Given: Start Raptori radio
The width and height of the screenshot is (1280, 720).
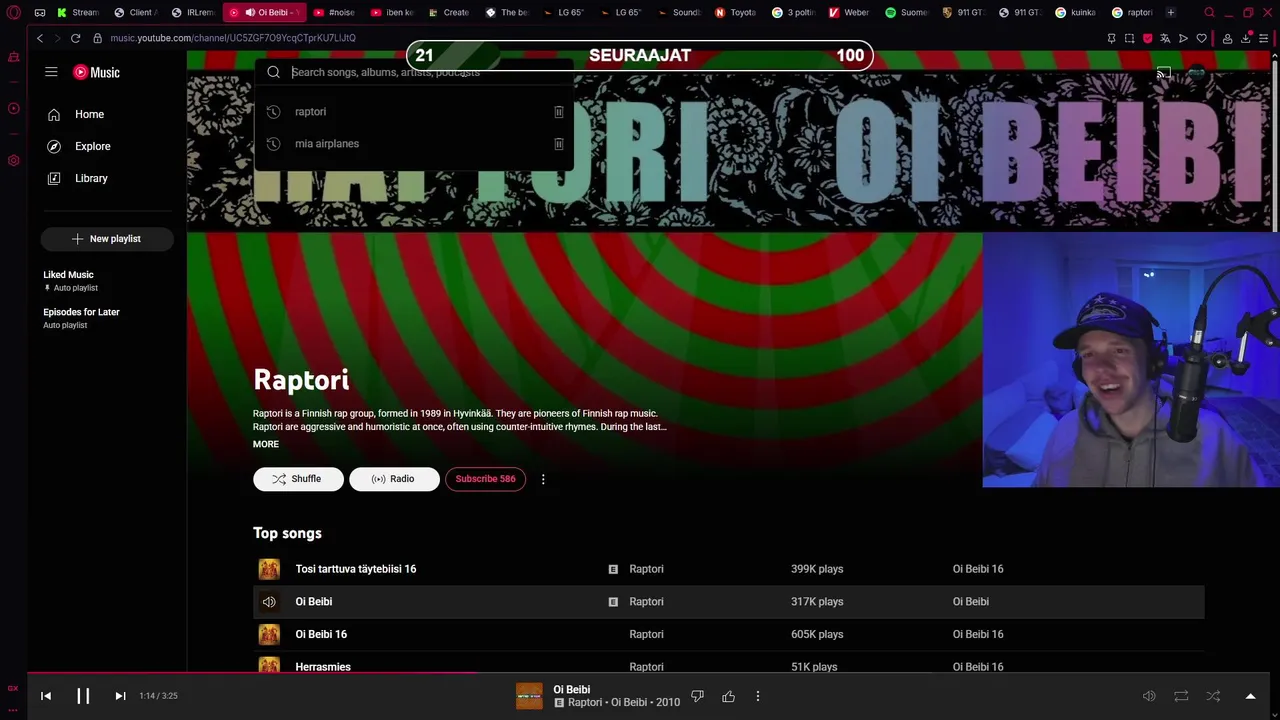Looking at the screenshot, I should pyautogui.click(x=394, y=479).
